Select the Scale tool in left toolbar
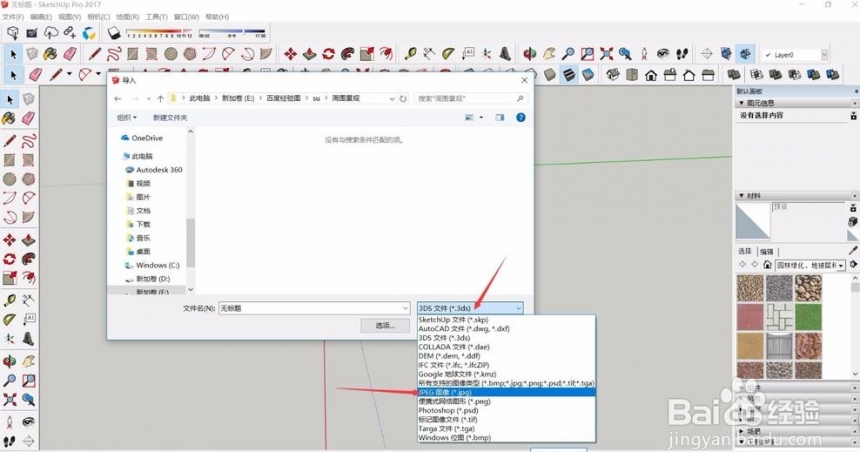This screenshot has width=860, height=452. [9, 278]
